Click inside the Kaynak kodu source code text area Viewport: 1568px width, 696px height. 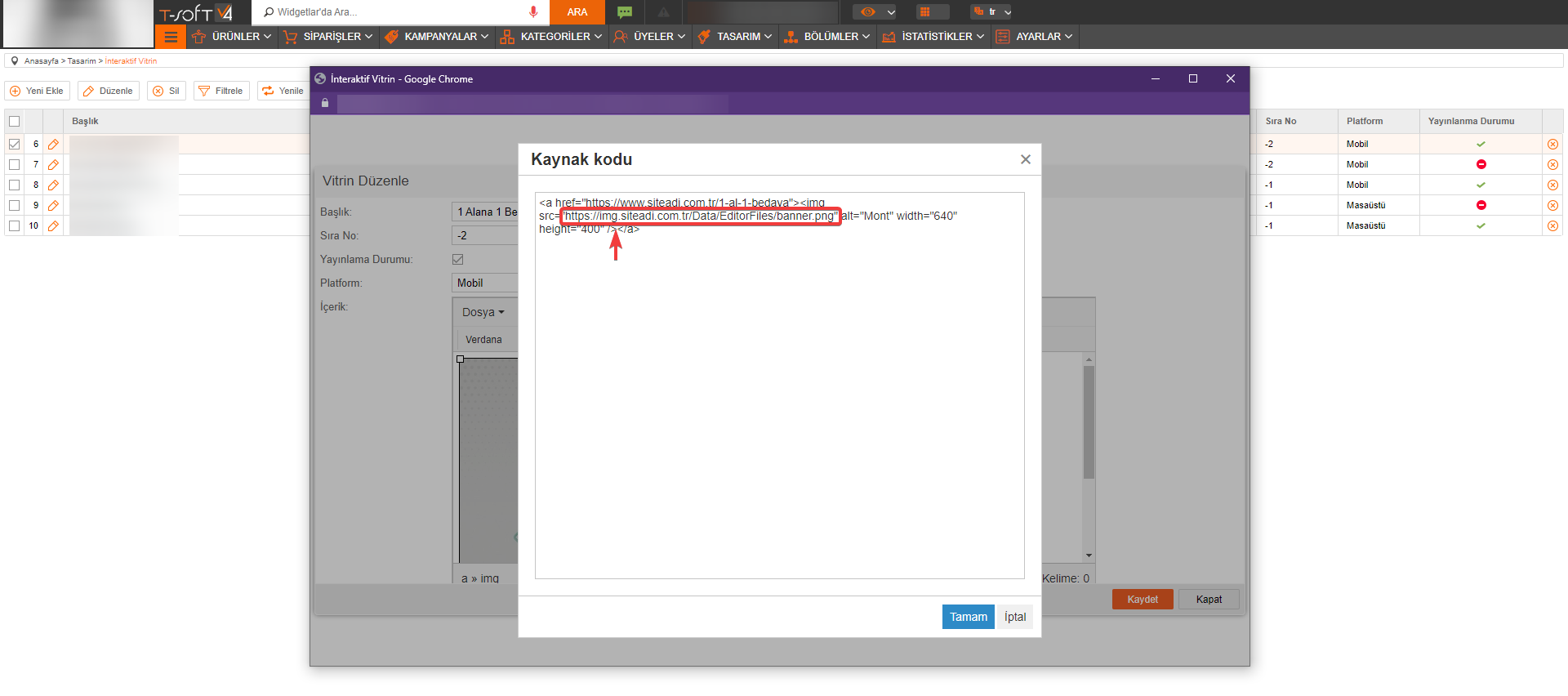point(779,386)
